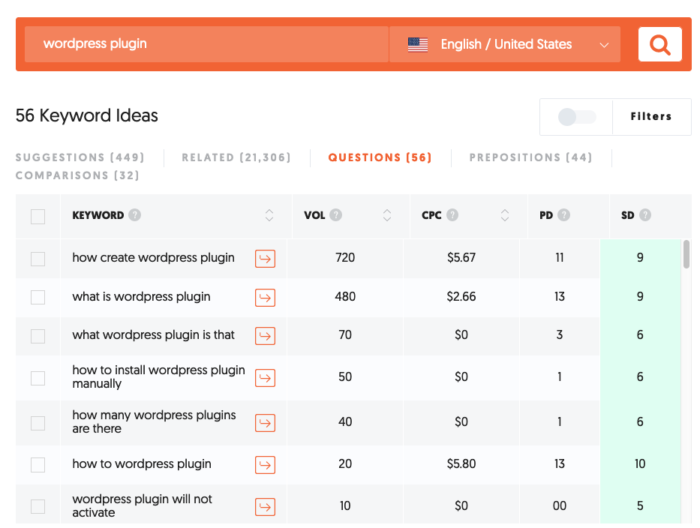Check the box for 'wordpress plugin will not activate'
Image resolution: width=700 pixels, height=528 pixels.
38,507
